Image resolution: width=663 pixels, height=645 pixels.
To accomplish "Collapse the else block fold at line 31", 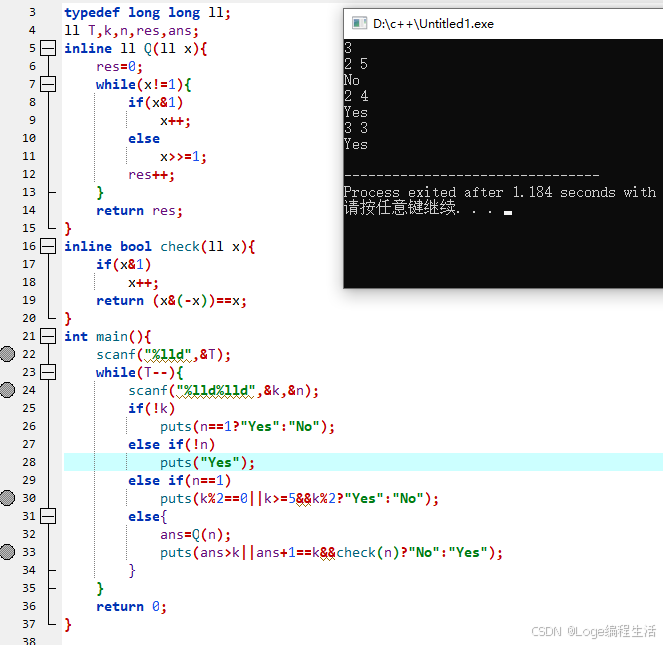I will click(x=48, y=516).
